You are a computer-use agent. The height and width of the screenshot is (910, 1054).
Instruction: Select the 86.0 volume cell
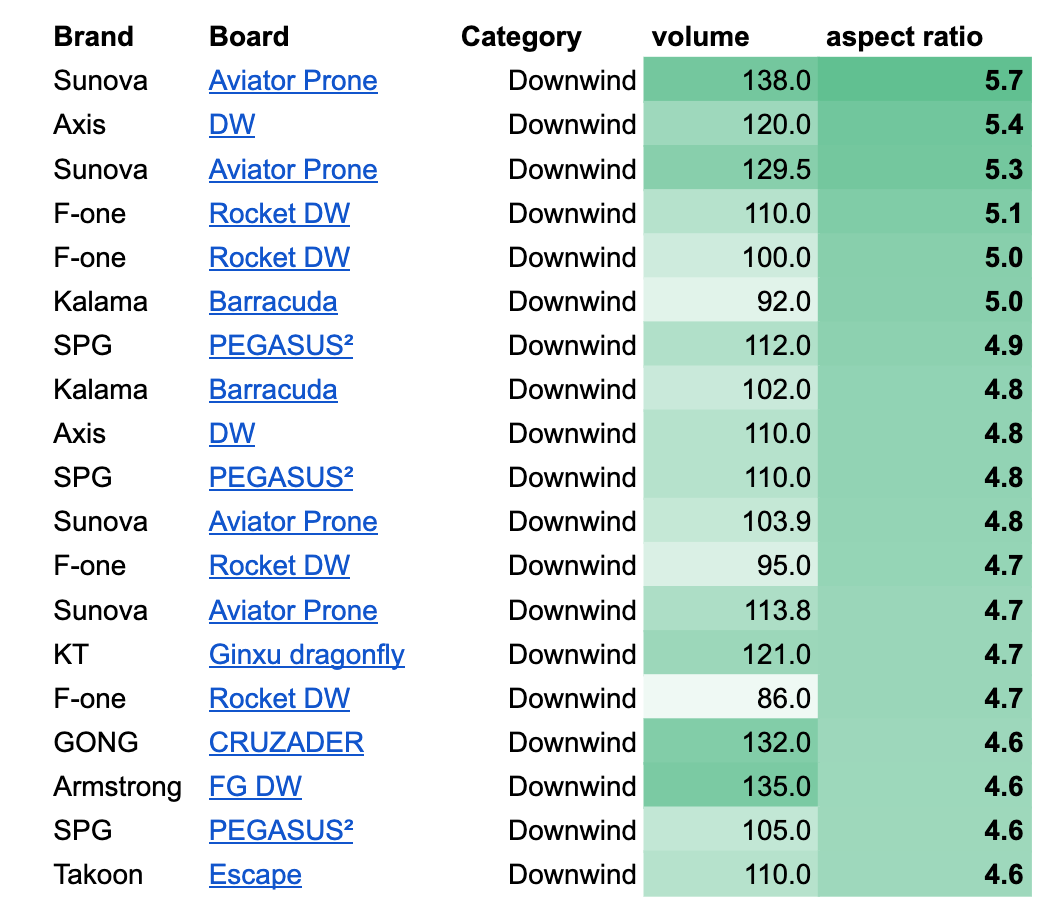click(x=731, y=698)
